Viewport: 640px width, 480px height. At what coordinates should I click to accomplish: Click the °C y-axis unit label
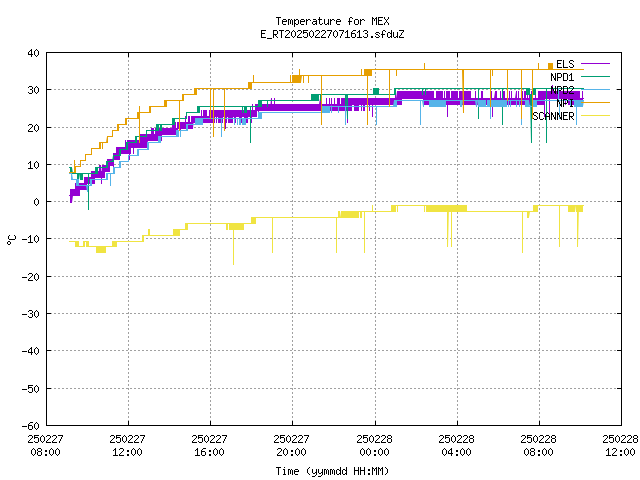pos(11,240)
